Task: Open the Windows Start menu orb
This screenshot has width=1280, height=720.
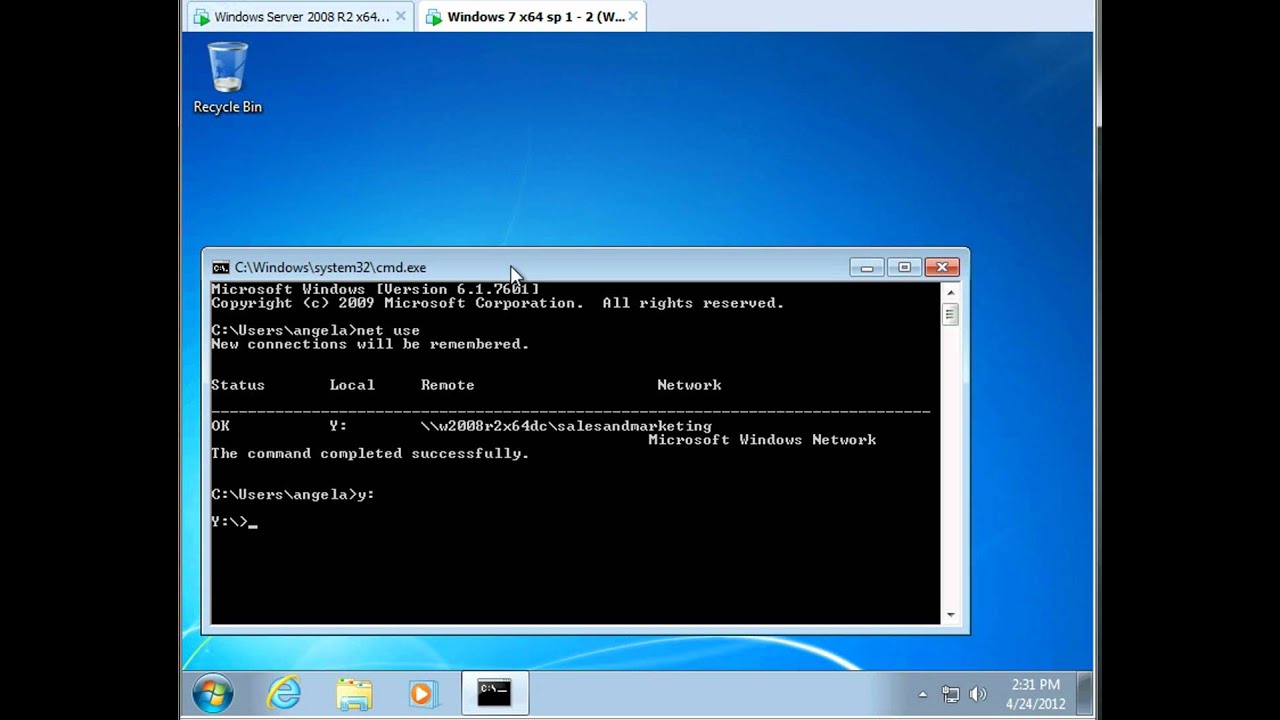Action: click(x=213, y=693)
